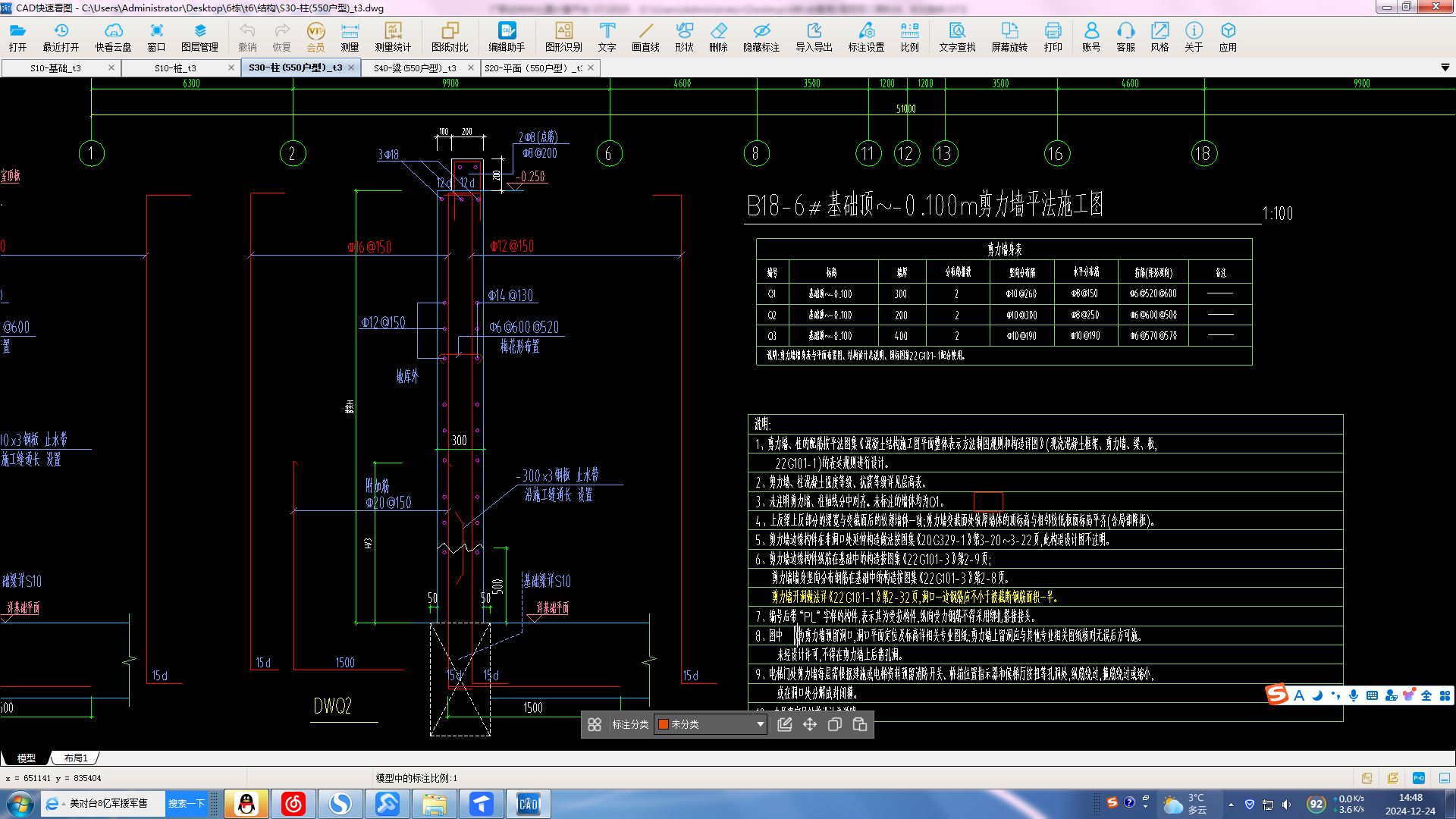
Task: Rotate screen with 屏幕旋转 icon
Action: pos(1009,36)
